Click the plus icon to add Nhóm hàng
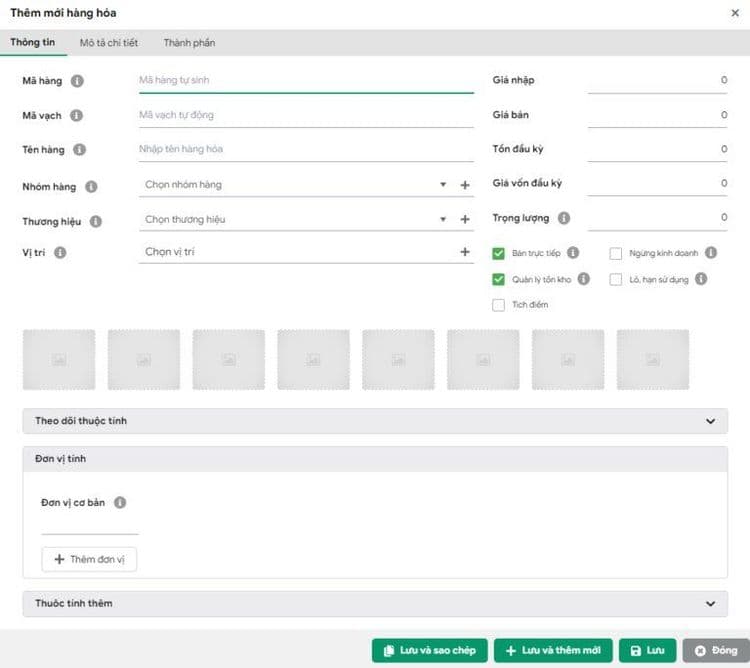 [465, 185]
